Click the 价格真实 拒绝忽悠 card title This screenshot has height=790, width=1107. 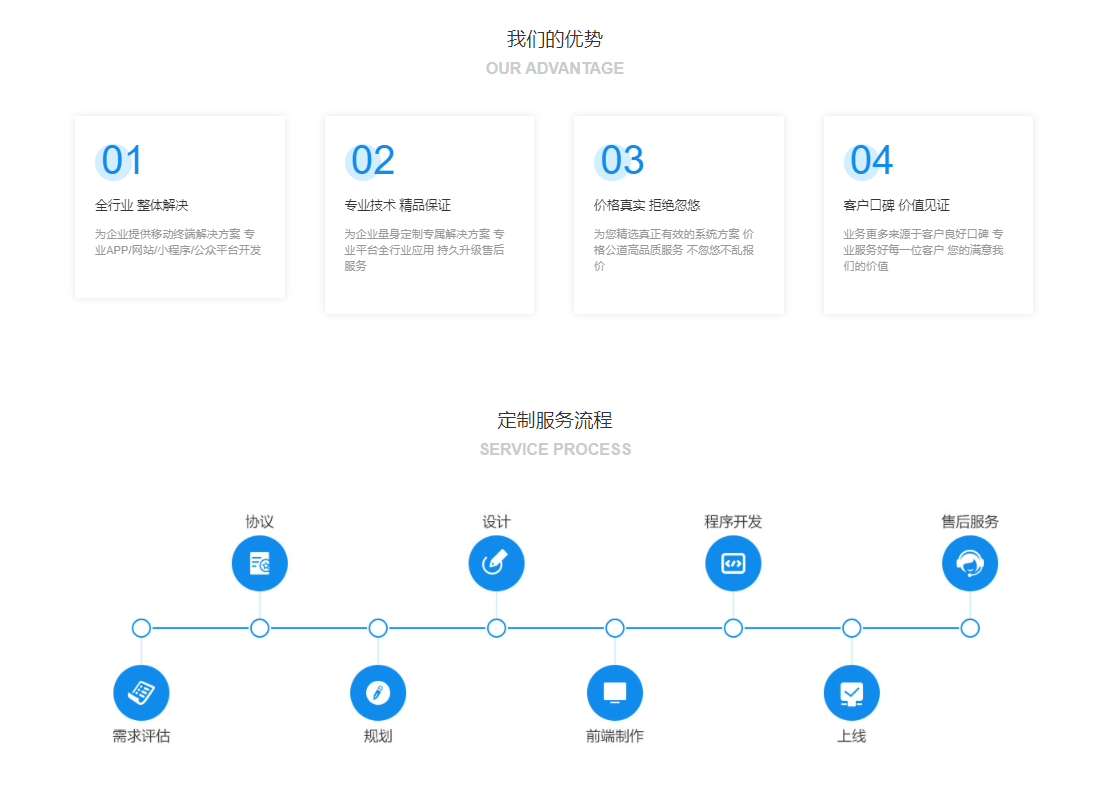click(x=647, y=205)
